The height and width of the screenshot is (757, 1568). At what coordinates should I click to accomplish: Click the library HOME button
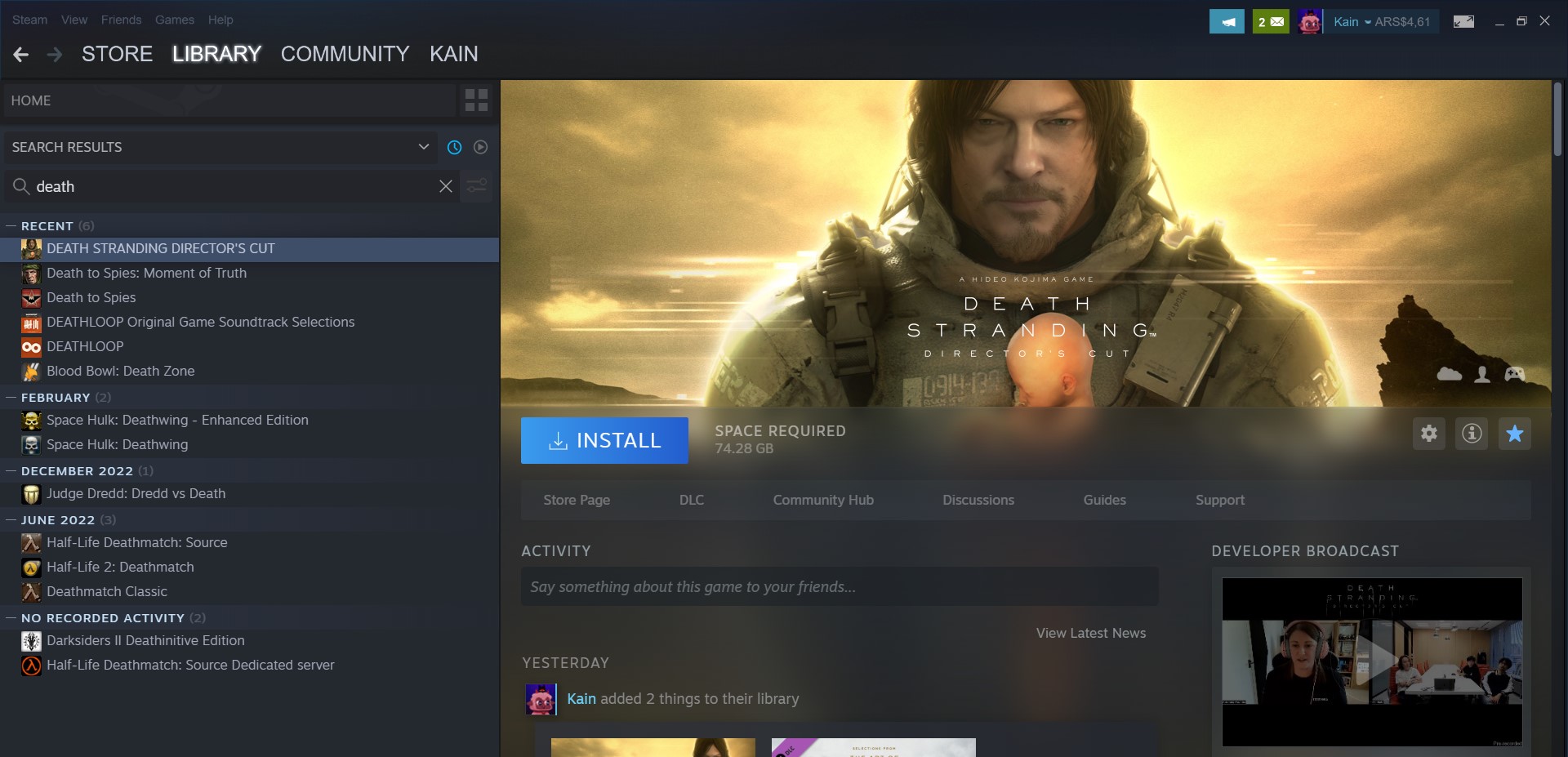pos(229,100)
